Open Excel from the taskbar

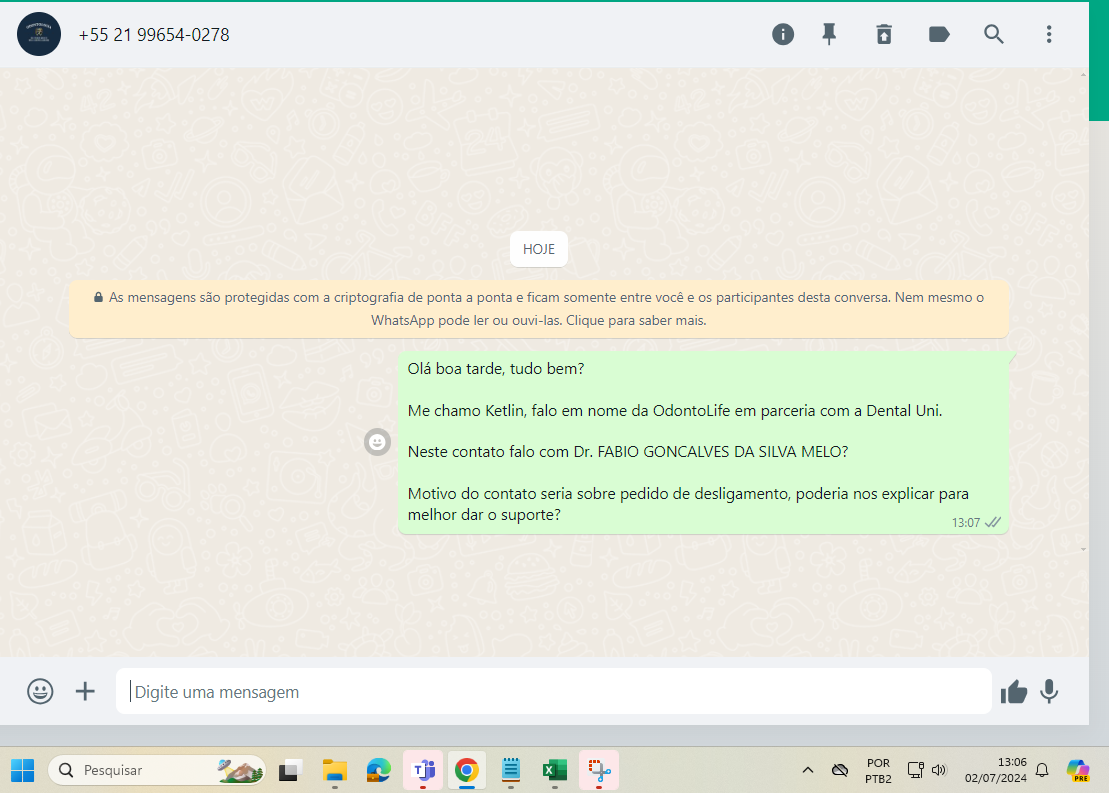(554, 770)
